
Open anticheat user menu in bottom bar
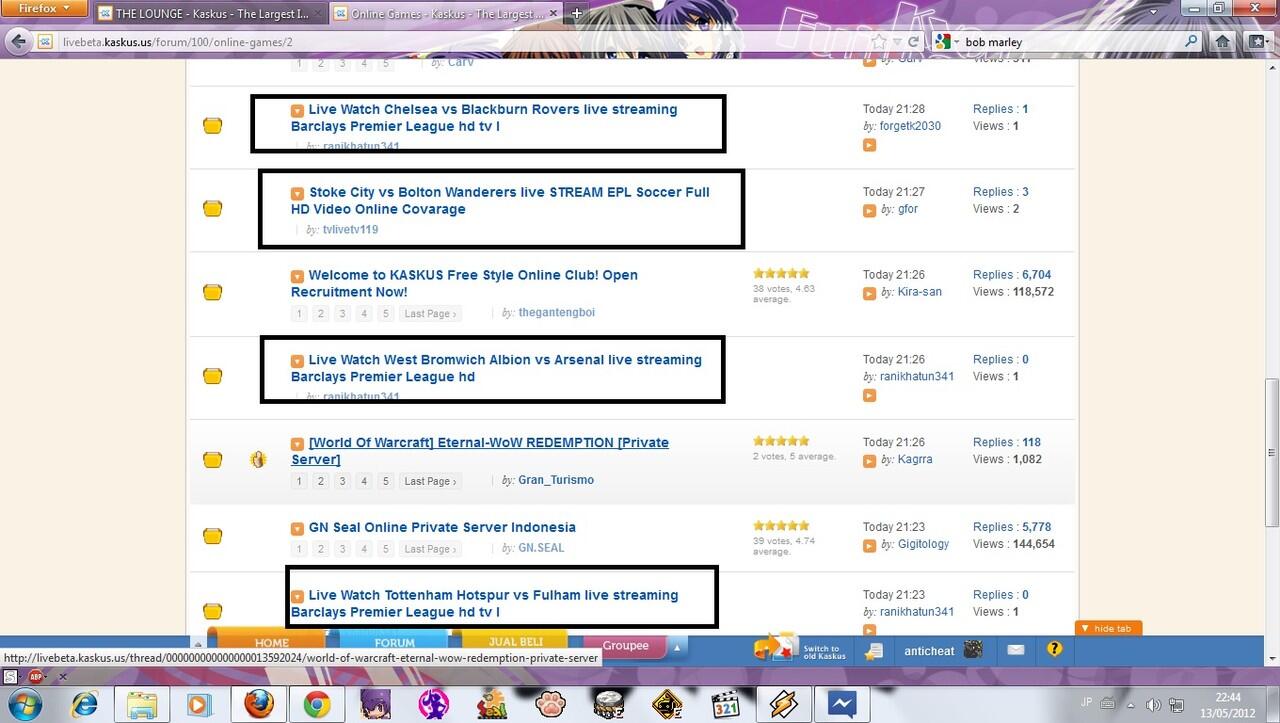tap(942, 650)
